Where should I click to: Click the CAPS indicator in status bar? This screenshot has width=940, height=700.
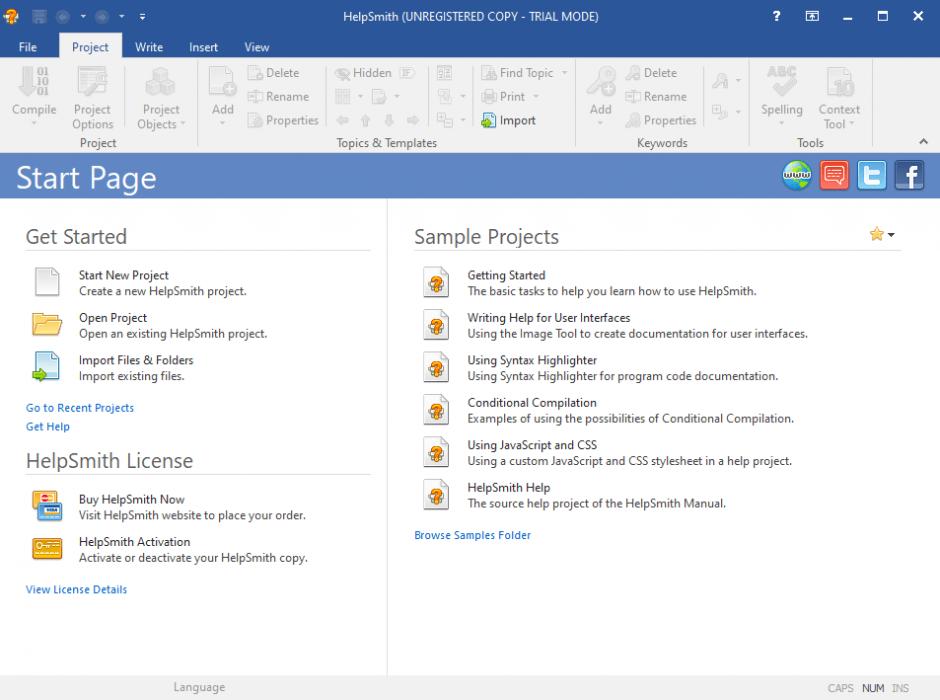coord(840,688)
